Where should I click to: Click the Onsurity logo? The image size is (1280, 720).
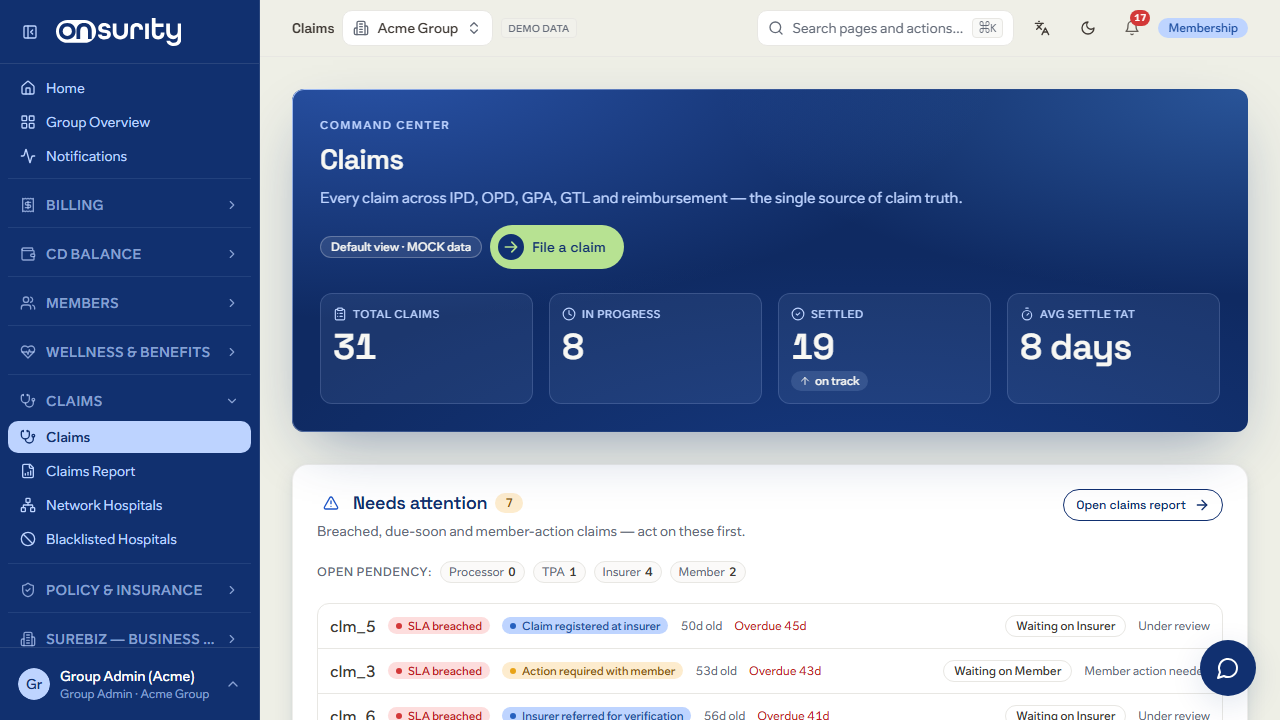click(x=119, y=32)
